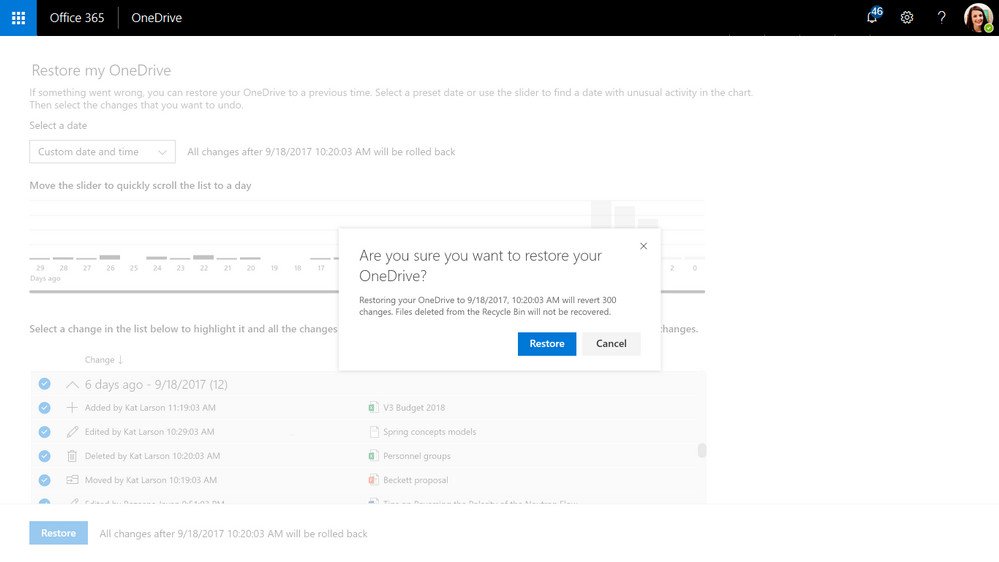Sort by the Change column header

(x=103, y=359)
